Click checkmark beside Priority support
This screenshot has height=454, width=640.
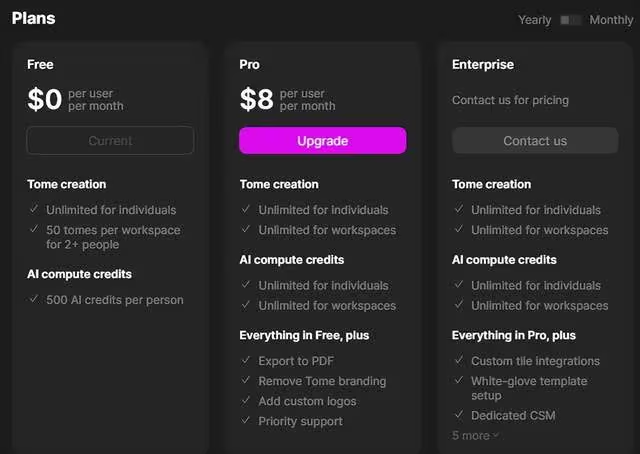[247, 421]
